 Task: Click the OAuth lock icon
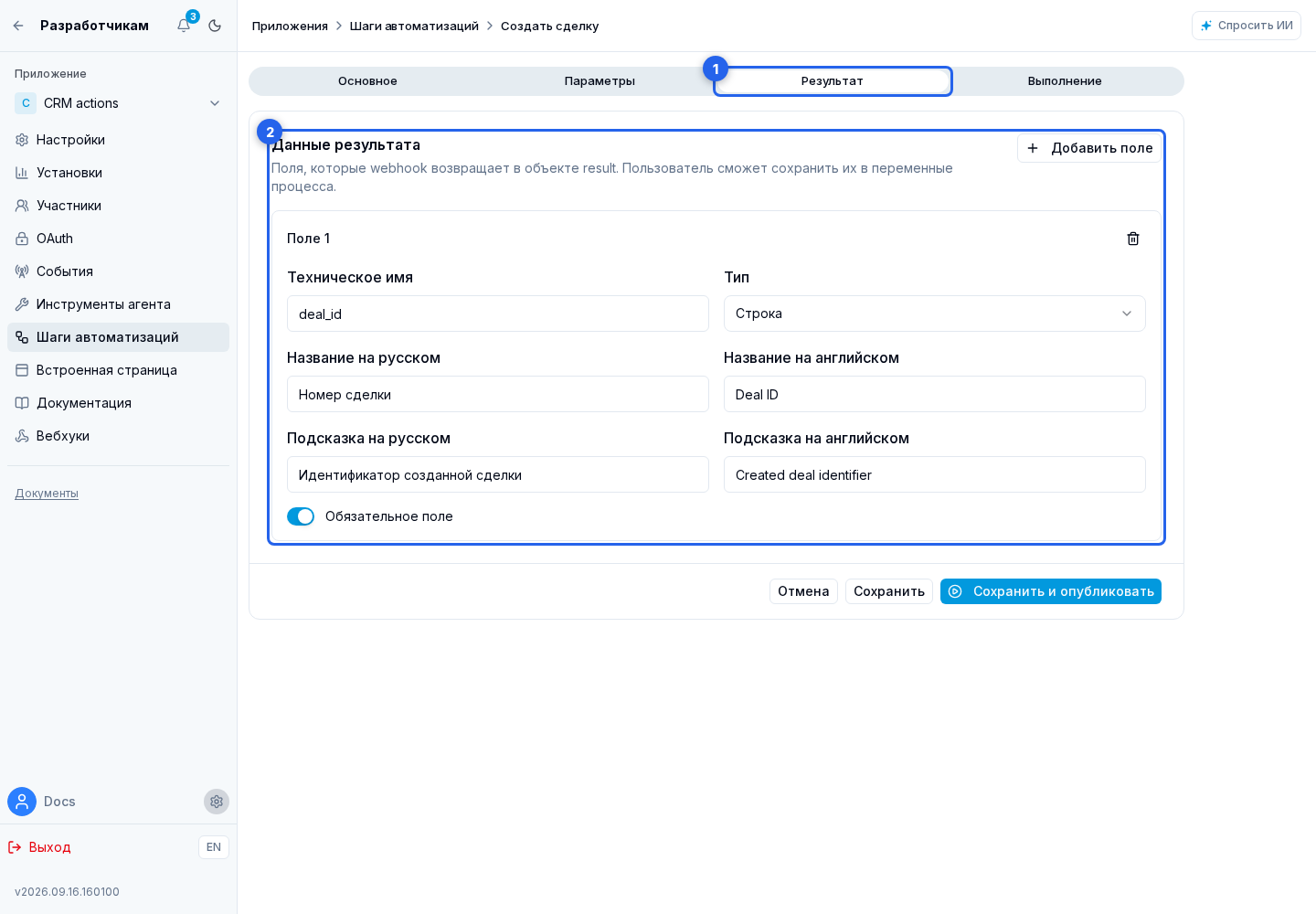click(22, 239)
